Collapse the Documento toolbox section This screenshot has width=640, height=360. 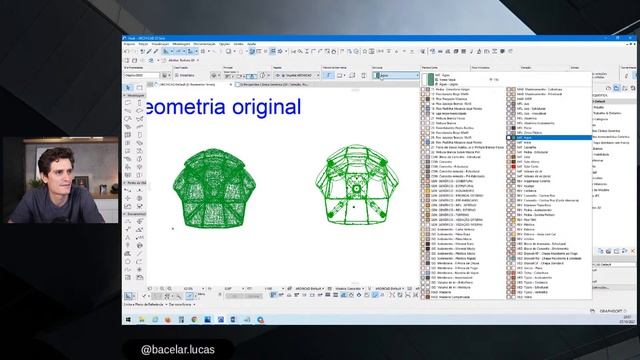point(134,214)
